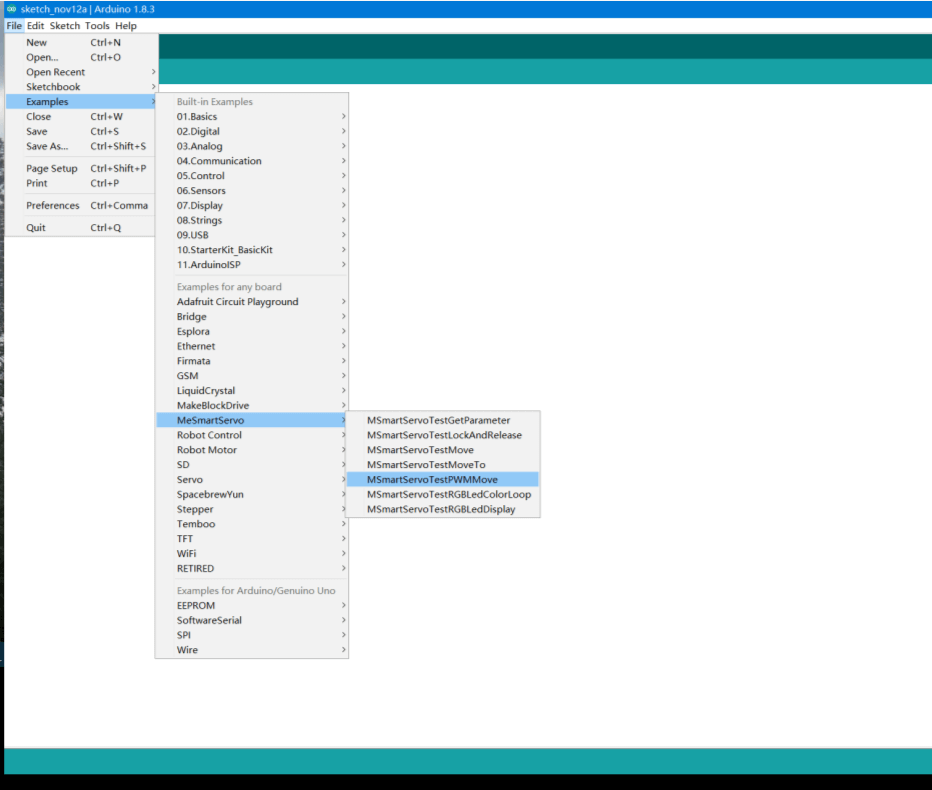
Task: Quit Arduino via the File menu
Action: tap(81, 228)
